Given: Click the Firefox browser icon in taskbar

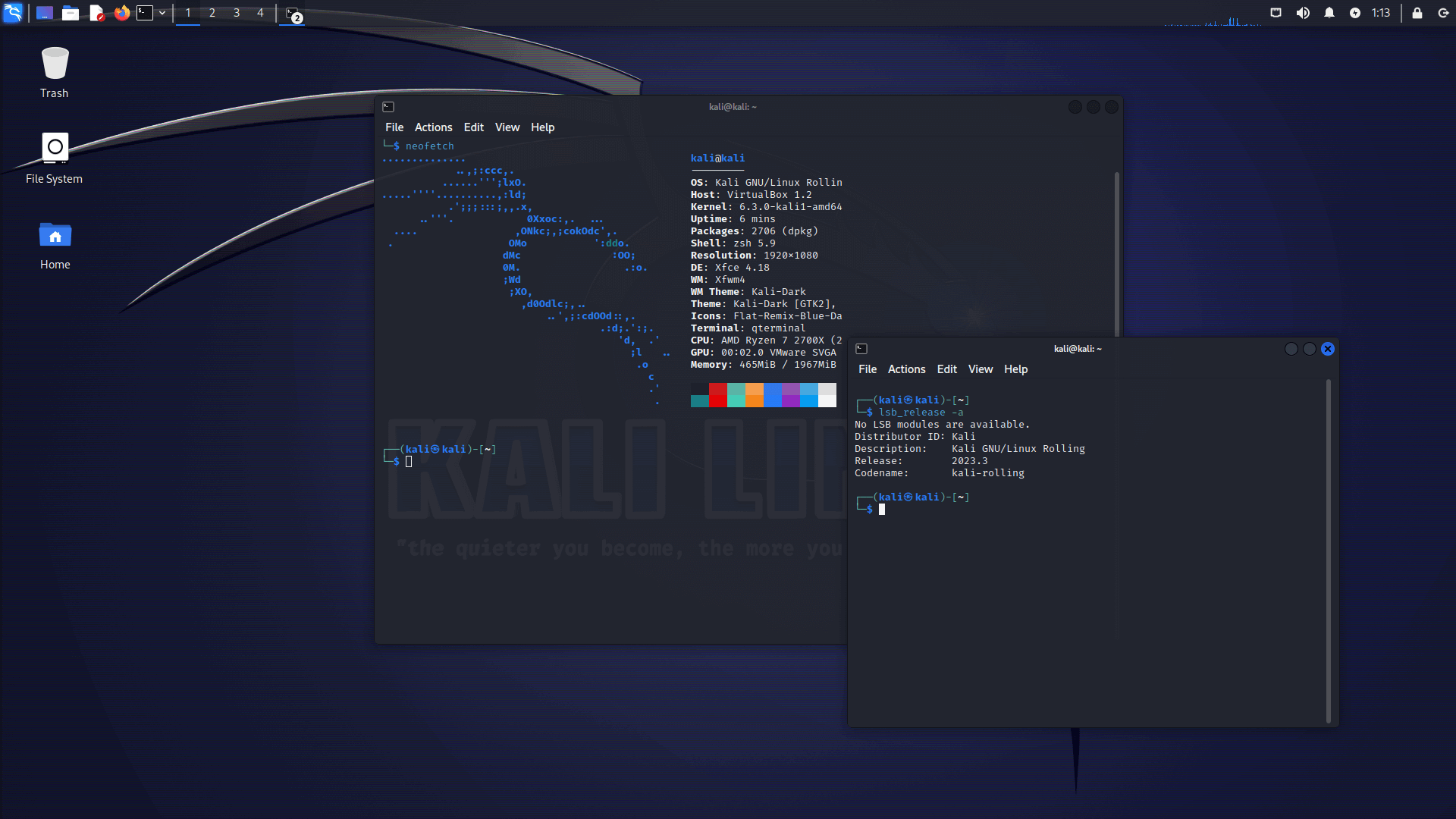Looking at the screenshot, I should click(x=121, y=12).
